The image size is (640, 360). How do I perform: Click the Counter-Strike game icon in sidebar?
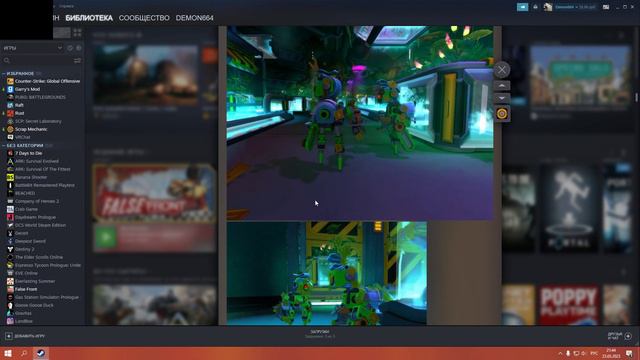[x=10, y=81]
